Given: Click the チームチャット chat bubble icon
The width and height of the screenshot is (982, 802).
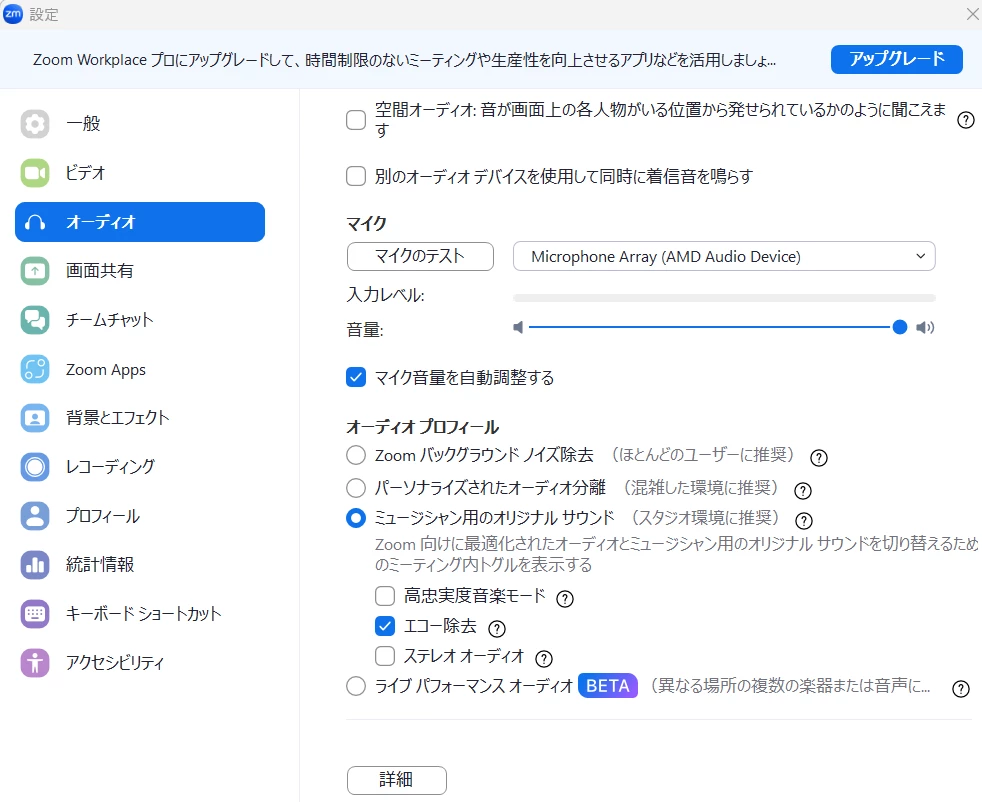Looking at the screenshot, I should [x=34, y=320].
